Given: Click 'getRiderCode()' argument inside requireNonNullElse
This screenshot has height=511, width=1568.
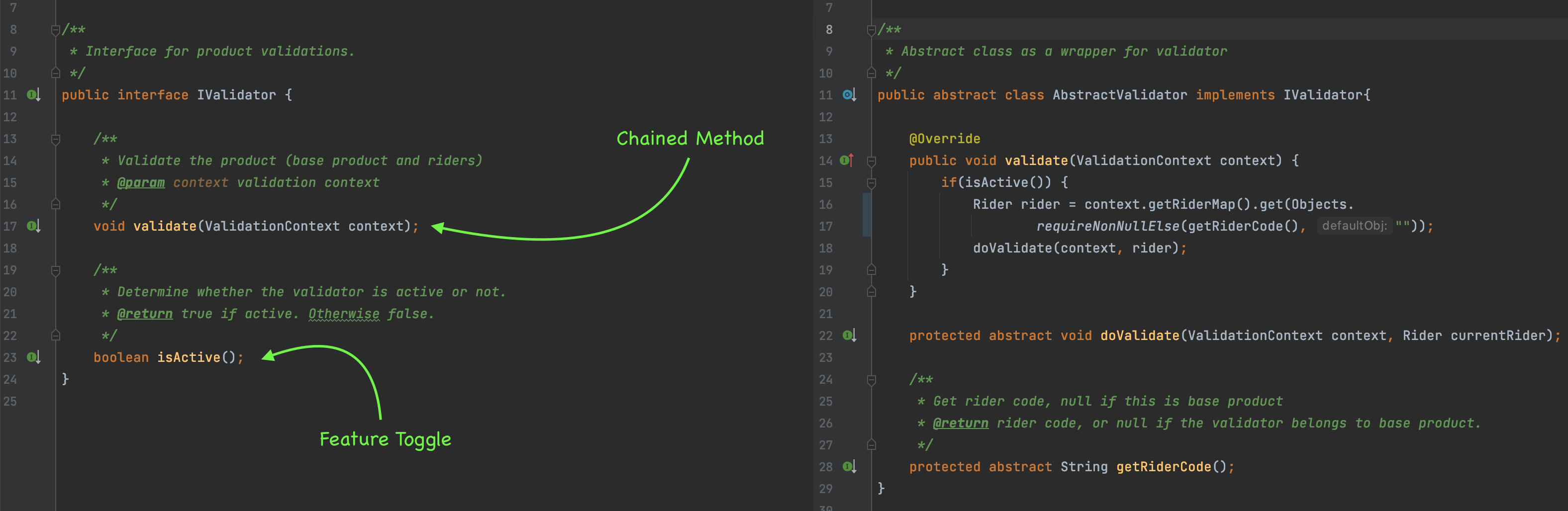Looking at the screenshot, I should (1244, 226).
